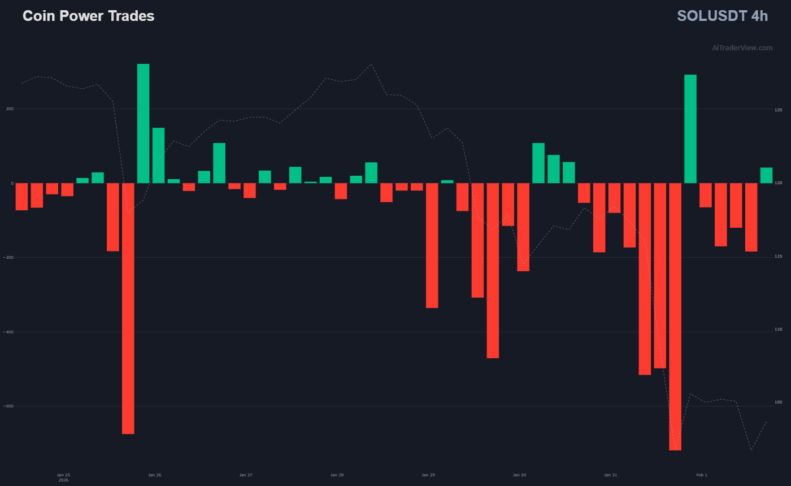The width and height of the screenshot is (791, 486).
Task: Select the Feb 1 date label on x-axis
Action: (701, 475)
